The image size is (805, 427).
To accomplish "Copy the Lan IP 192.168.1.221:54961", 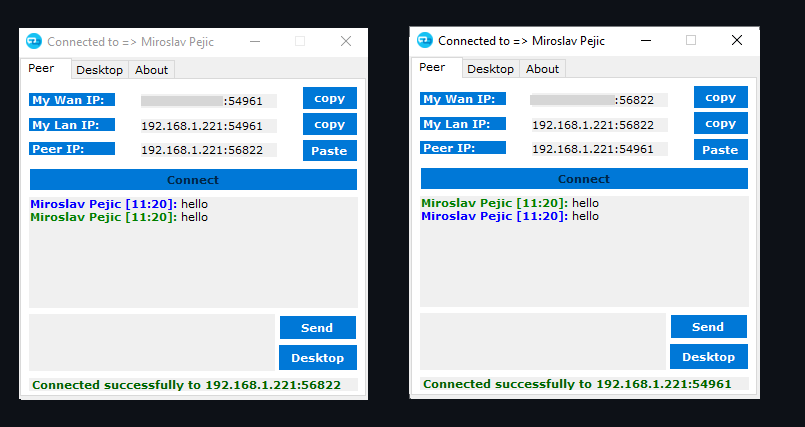I will coord(329,124).
